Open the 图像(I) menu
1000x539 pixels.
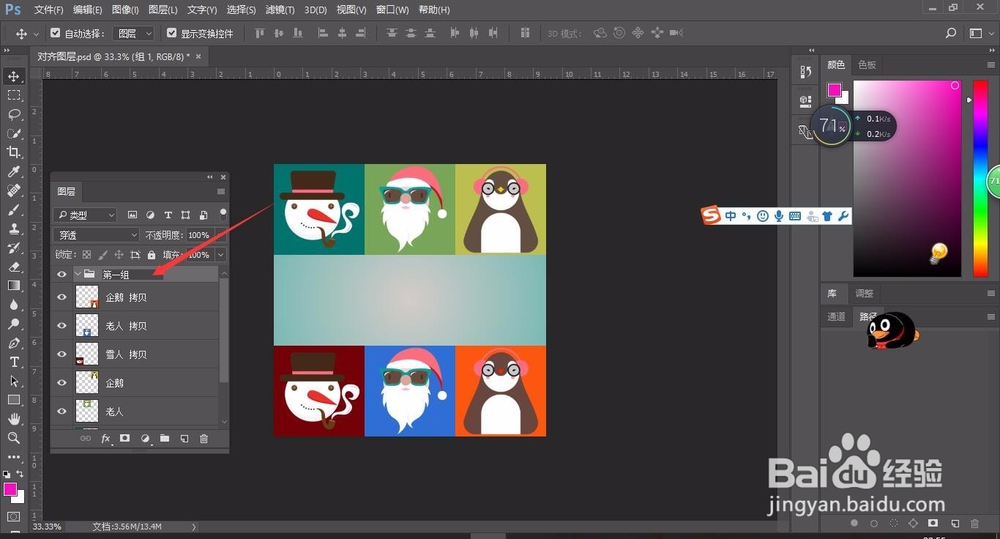(x=125, y=10)
